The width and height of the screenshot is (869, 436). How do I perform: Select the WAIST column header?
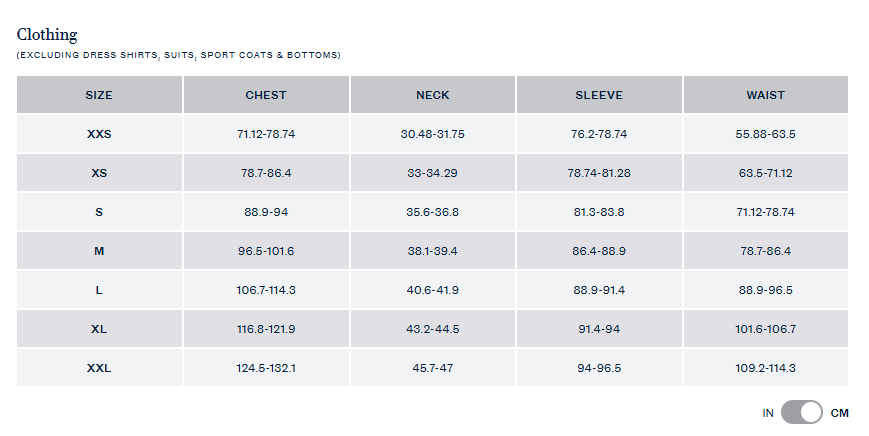(766, 95)
